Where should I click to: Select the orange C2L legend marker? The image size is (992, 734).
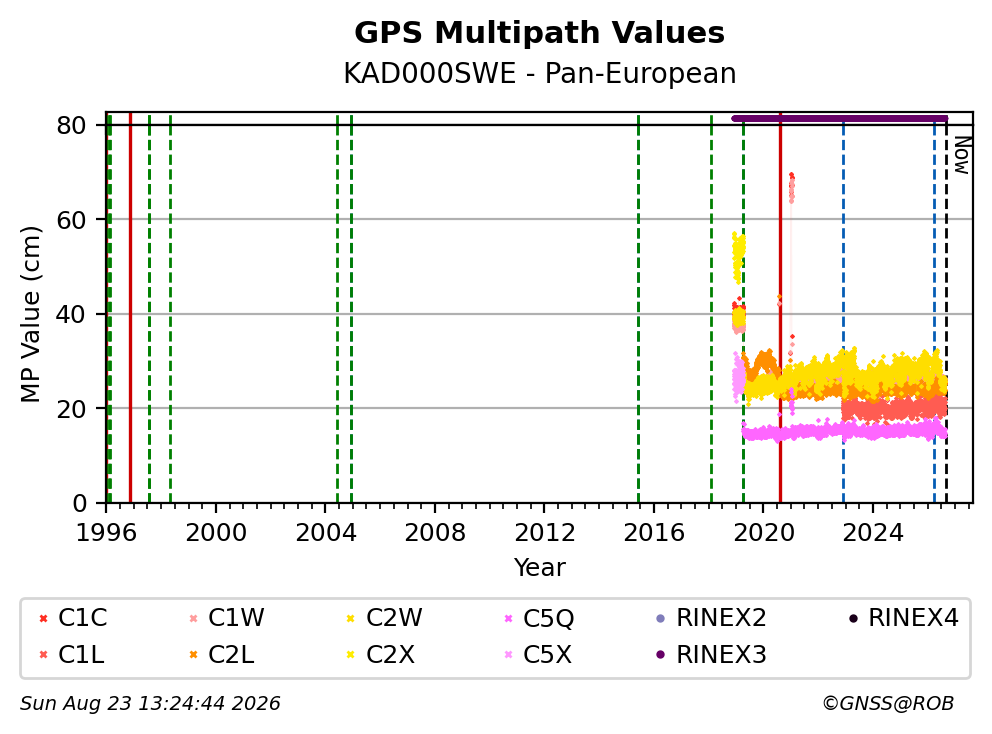coord(194,655)
